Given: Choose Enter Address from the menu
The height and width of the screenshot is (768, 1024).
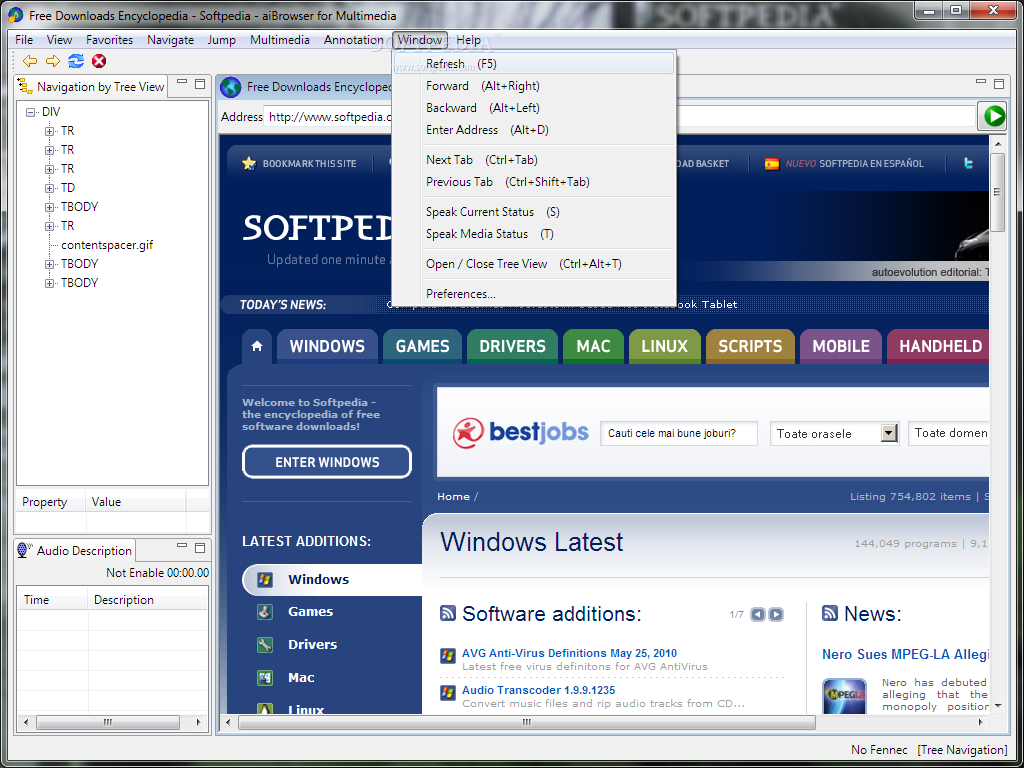Looking at the screenshot, I should [x=534, y=130].
